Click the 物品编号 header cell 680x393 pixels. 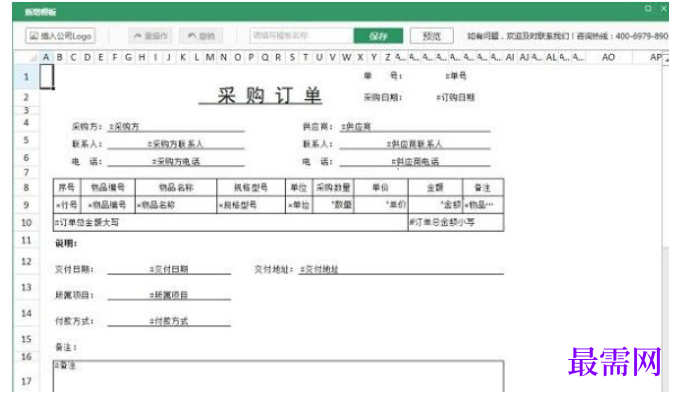click(108, 187)
